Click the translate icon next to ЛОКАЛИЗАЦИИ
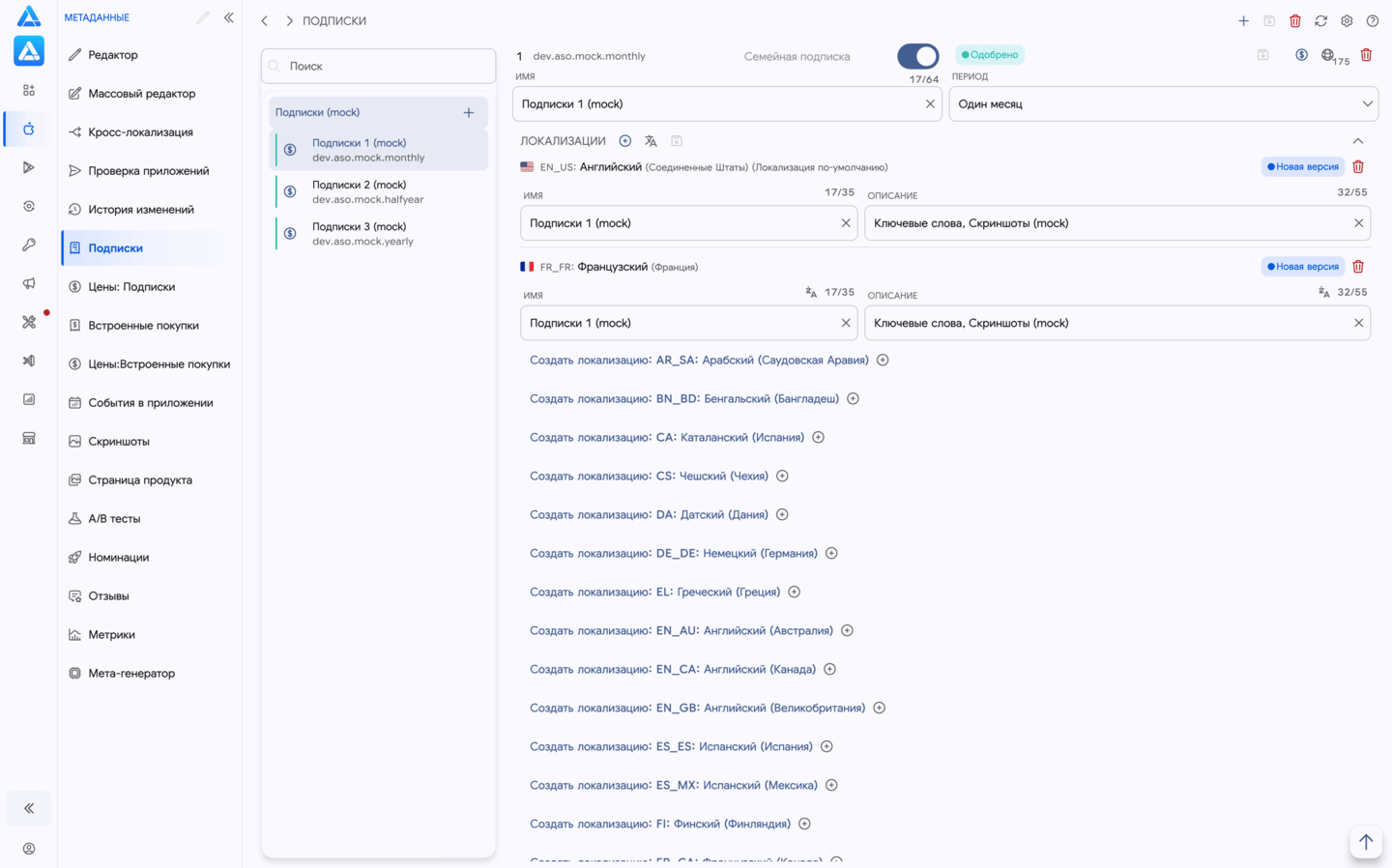This screenshot has width=1392, height=868. (651, 141)
